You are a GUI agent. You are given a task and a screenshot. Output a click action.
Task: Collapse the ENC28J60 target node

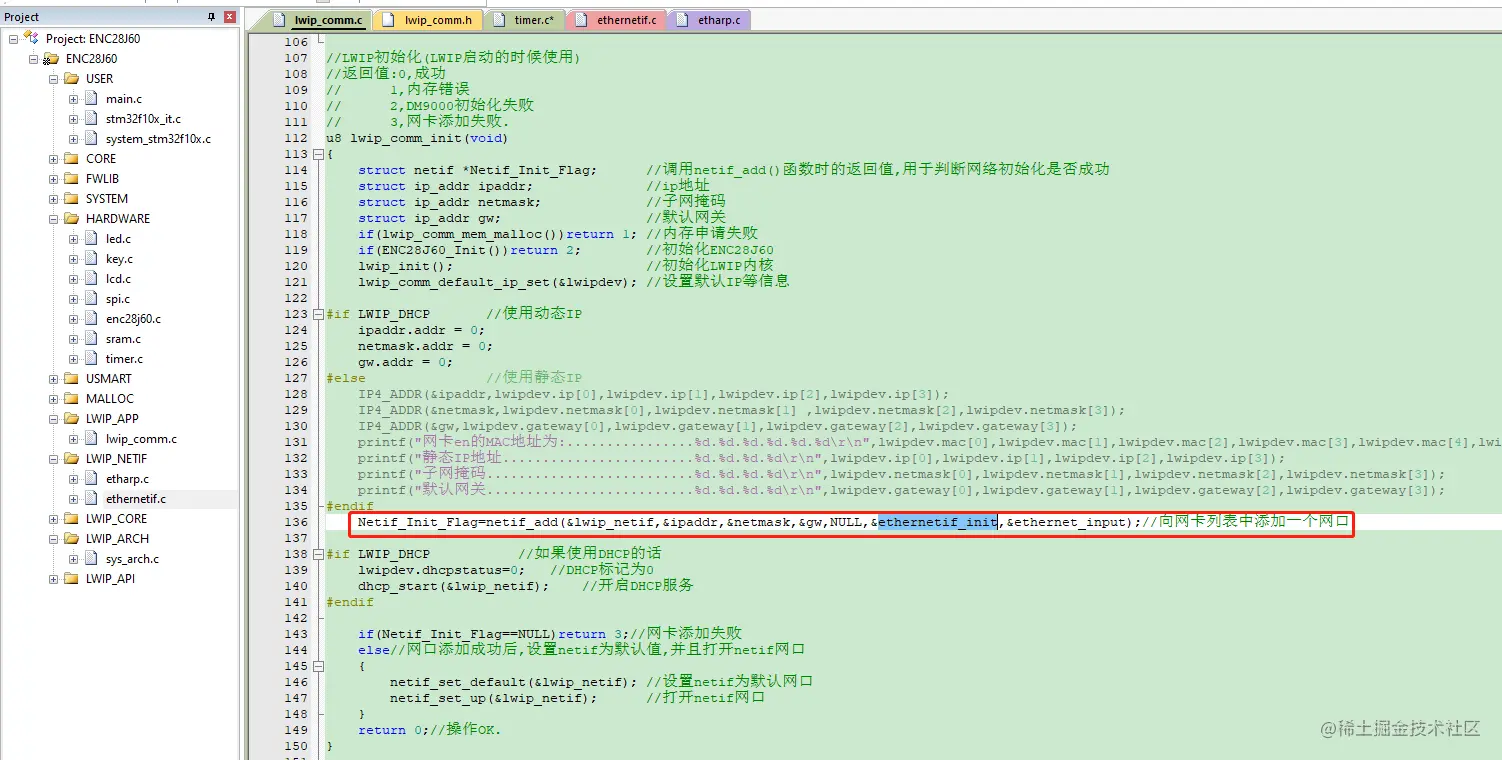pos(33,59)
